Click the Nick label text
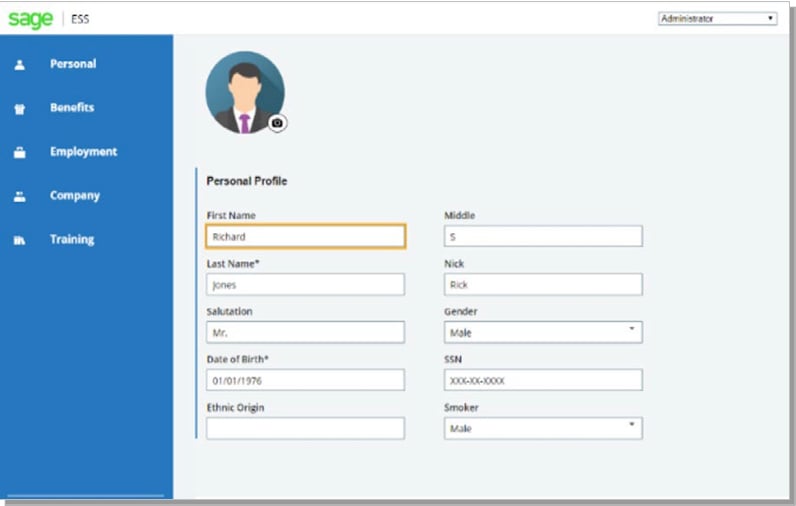 [454, 264]
